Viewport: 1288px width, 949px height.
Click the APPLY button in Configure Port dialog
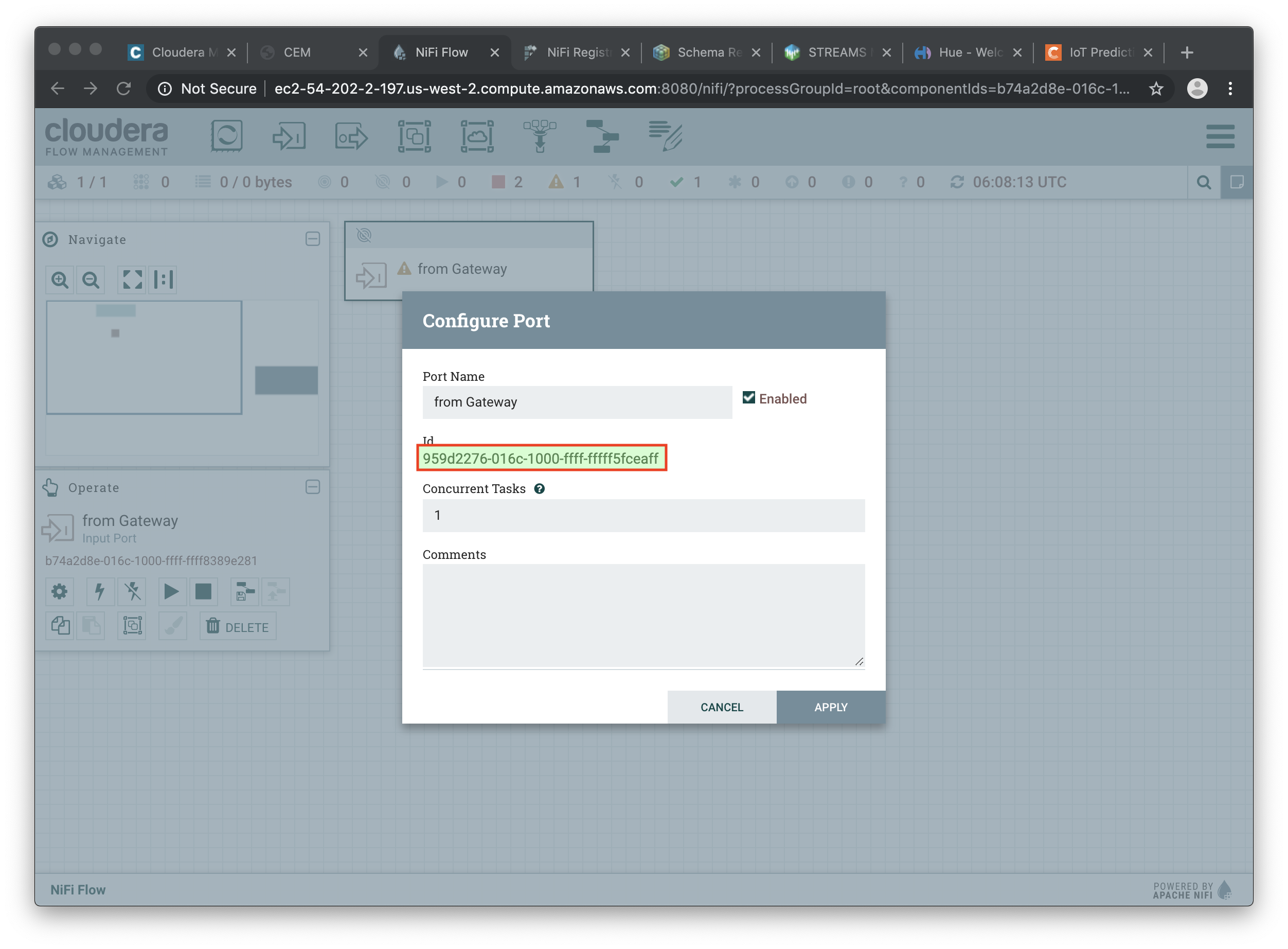click(830, 707)
